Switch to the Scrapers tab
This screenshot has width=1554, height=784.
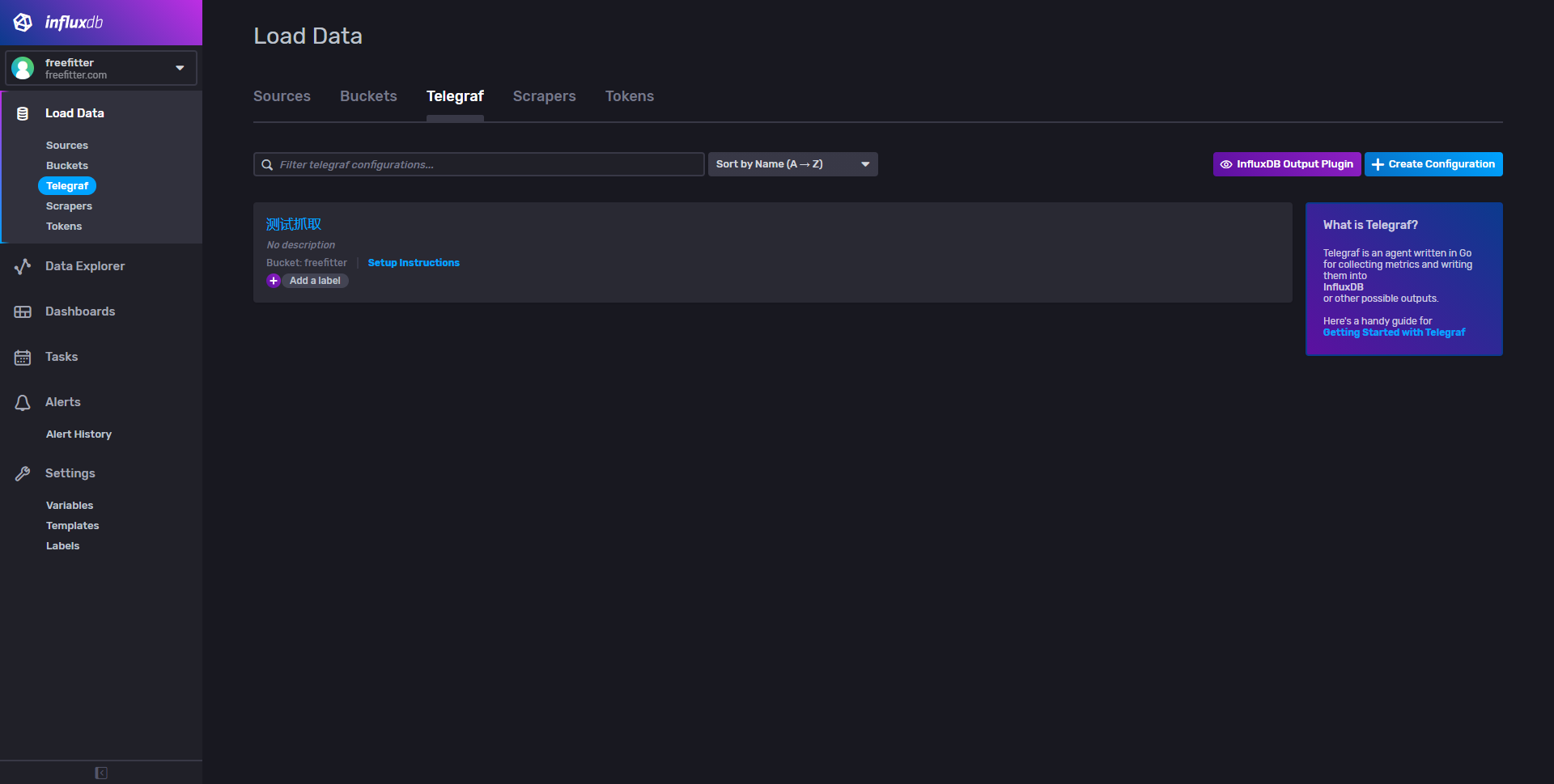pyautogui.click(x=545, y=96)
